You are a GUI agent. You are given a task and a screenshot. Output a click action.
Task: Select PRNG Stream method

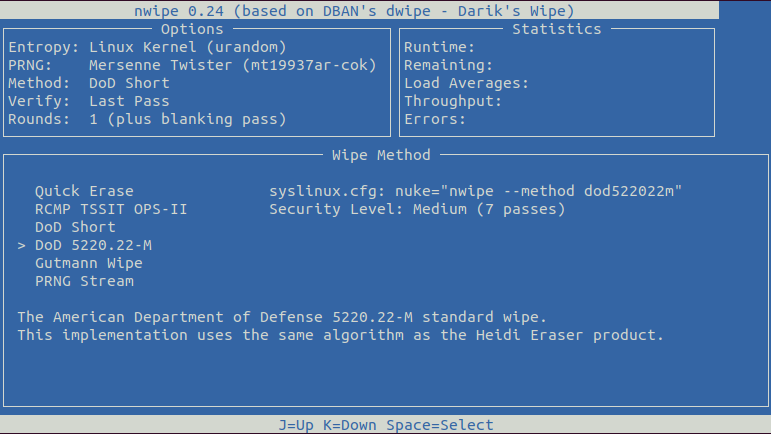tap(84, 281)
